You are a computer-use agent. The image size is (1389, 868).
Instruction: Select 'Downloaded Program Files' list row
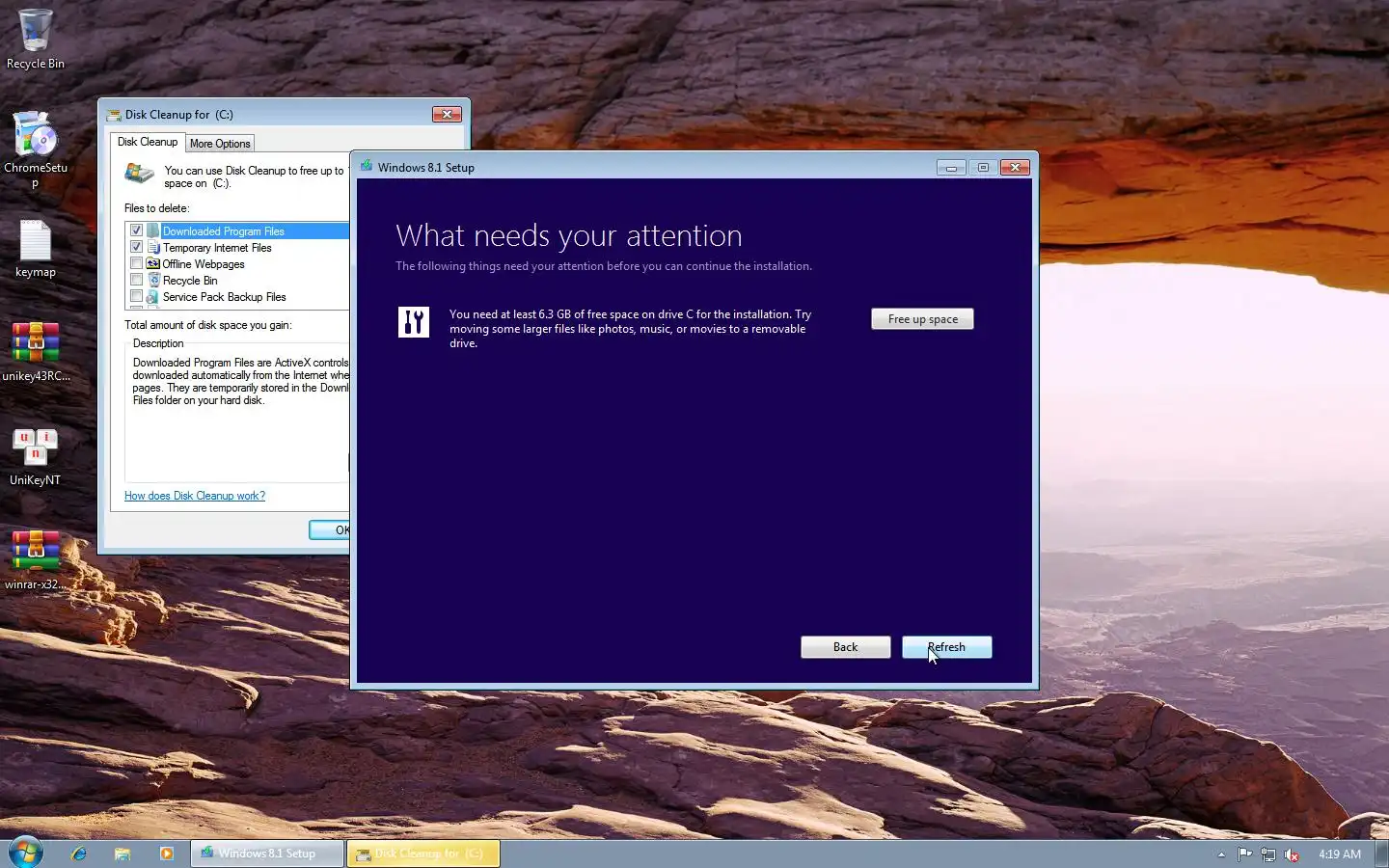click(237, 231)
